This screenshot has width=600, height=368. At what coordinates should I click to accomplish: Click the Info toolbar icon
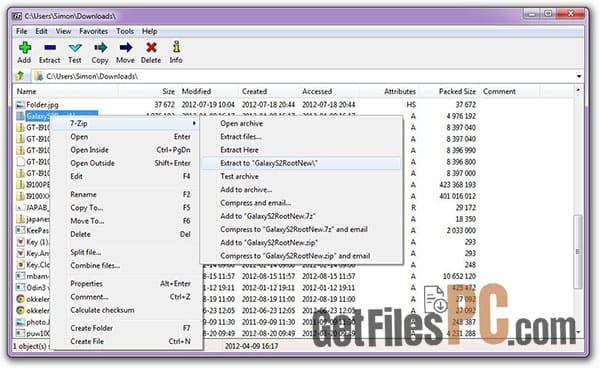pyautogui.click(x=176, y=47)
